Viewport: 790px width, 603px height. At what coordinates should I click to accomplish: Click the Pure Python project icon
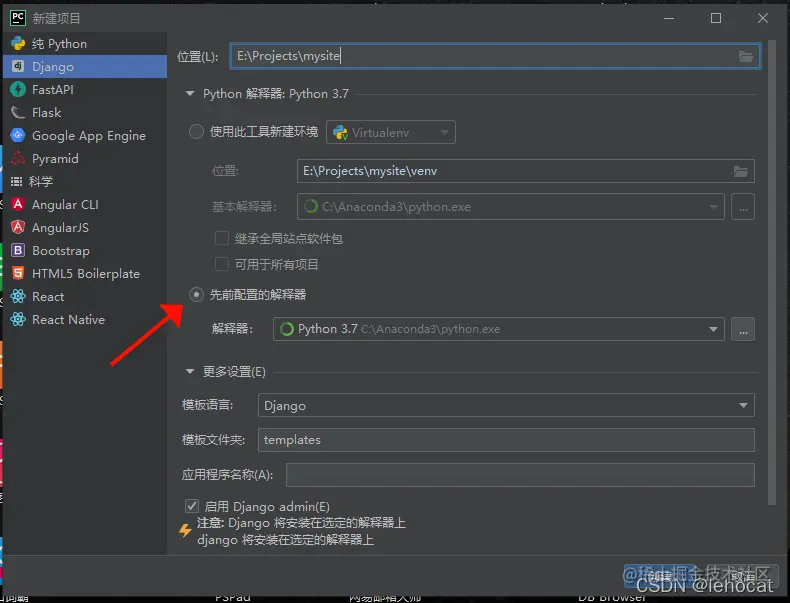pos(18,44)
